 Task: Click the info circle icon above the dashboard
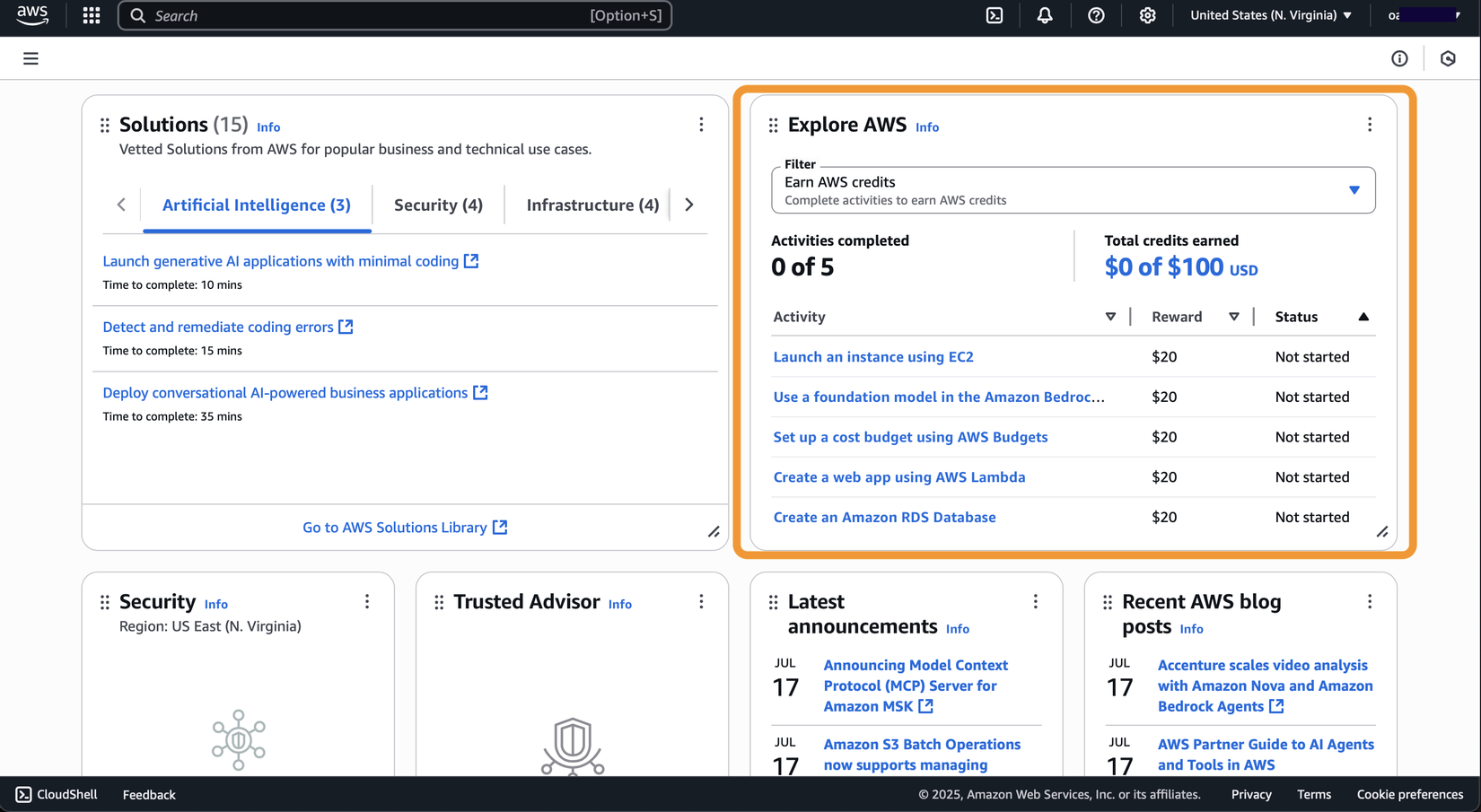[1399, 57]
